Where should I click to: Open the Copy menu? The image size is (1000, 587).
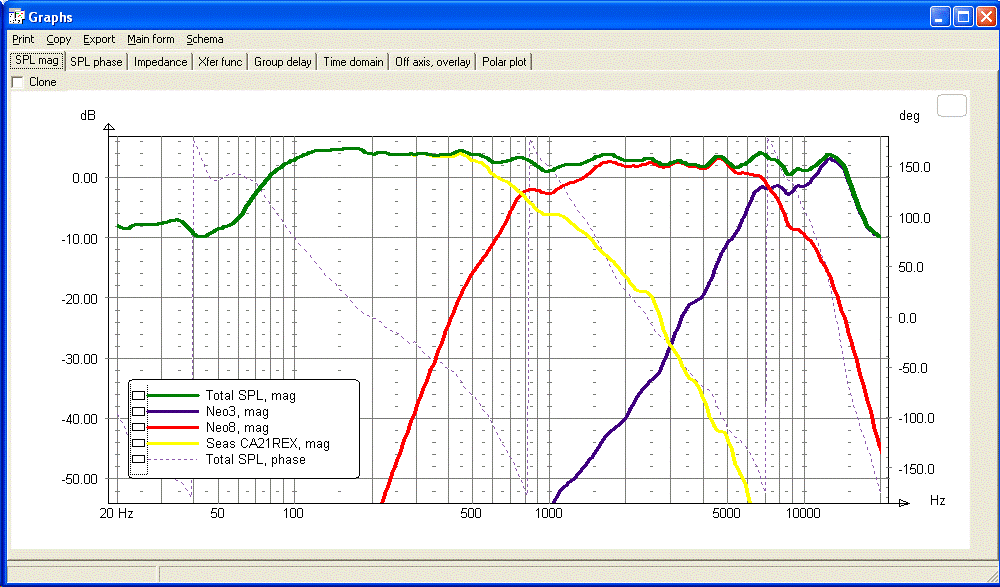click(x=59, y=40)
